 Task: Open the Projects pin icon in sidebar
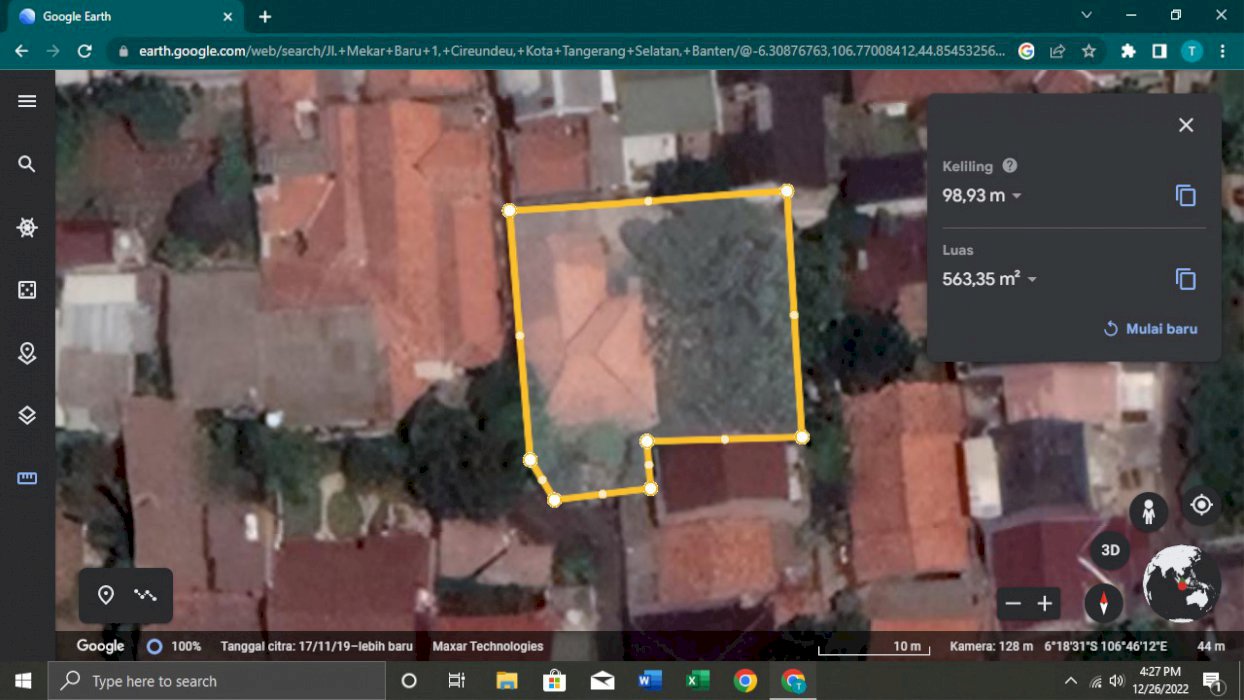(x=27, y=353)
